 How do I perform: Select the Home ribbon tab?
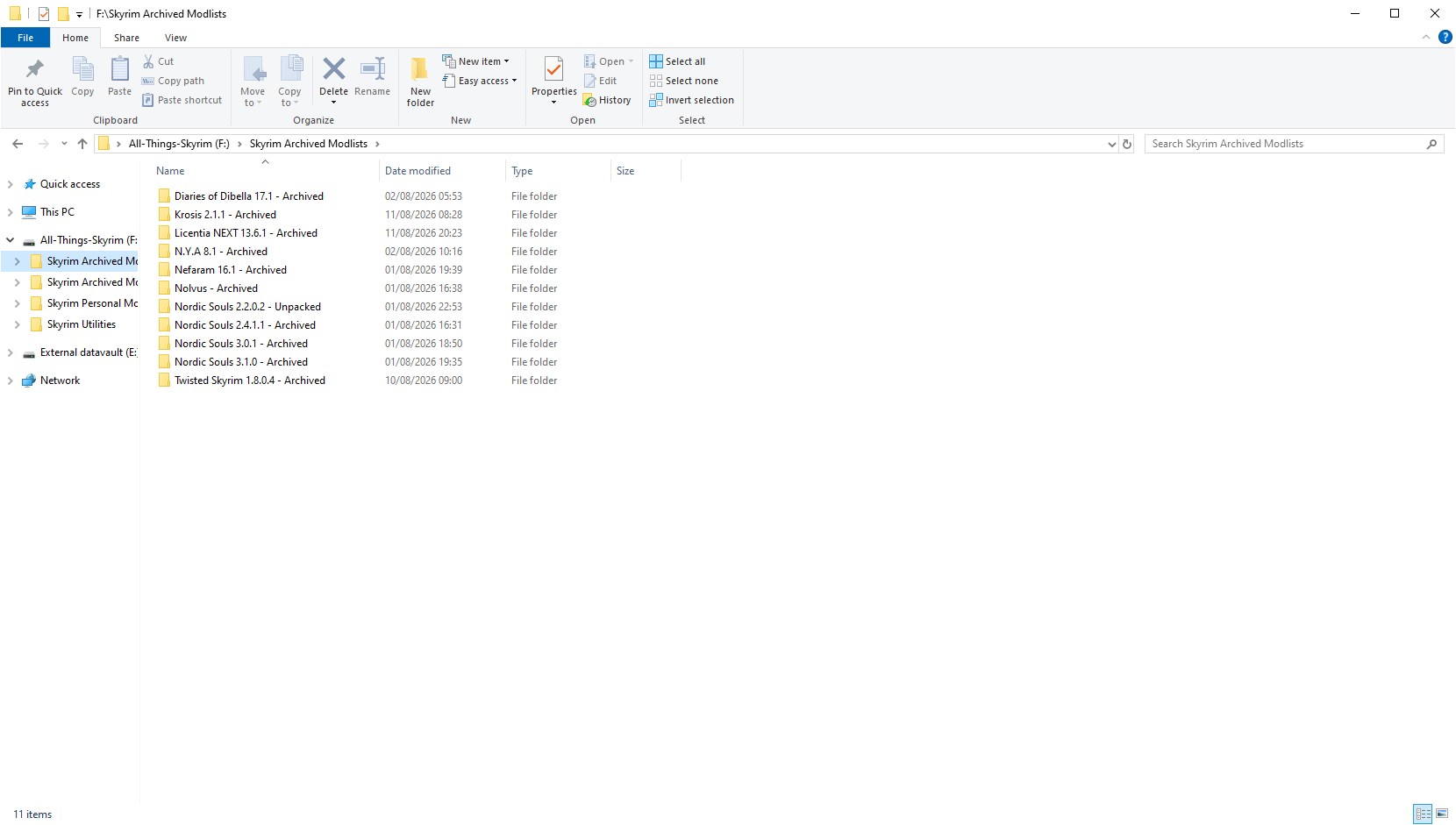[75, 38]
